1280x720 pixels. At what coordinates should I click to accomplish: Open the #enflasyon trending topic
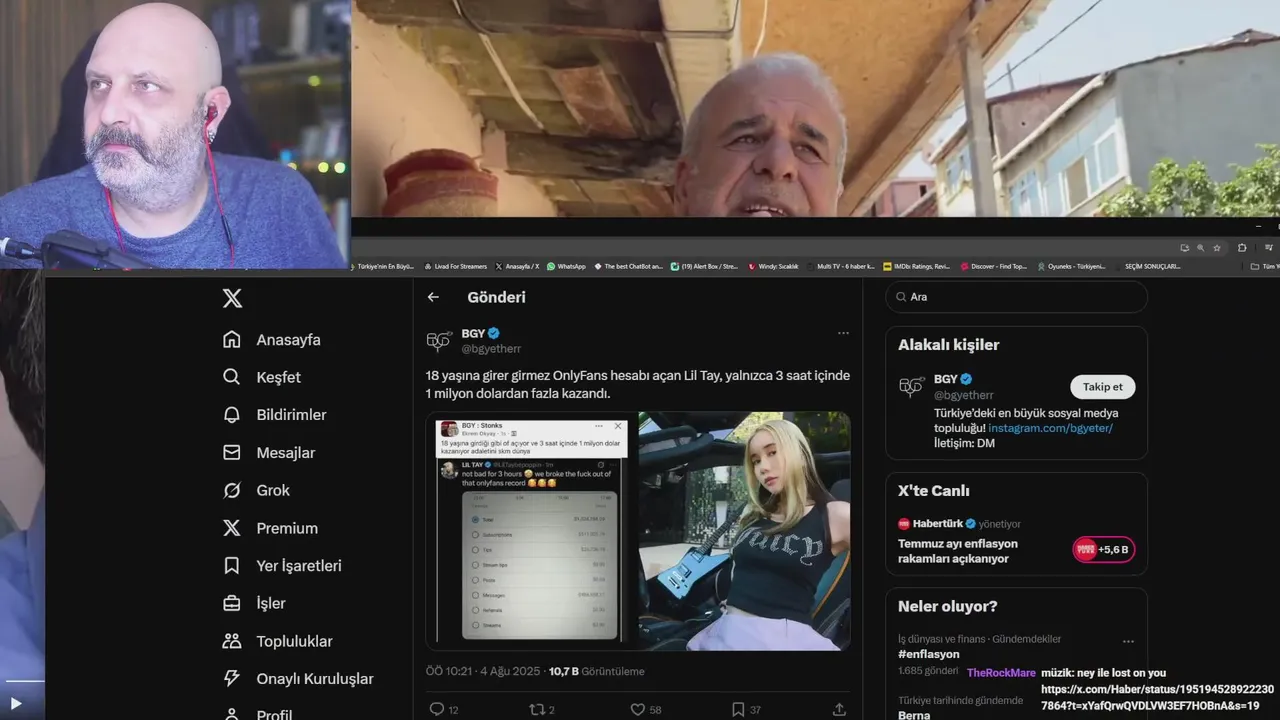tap(929, 654)
